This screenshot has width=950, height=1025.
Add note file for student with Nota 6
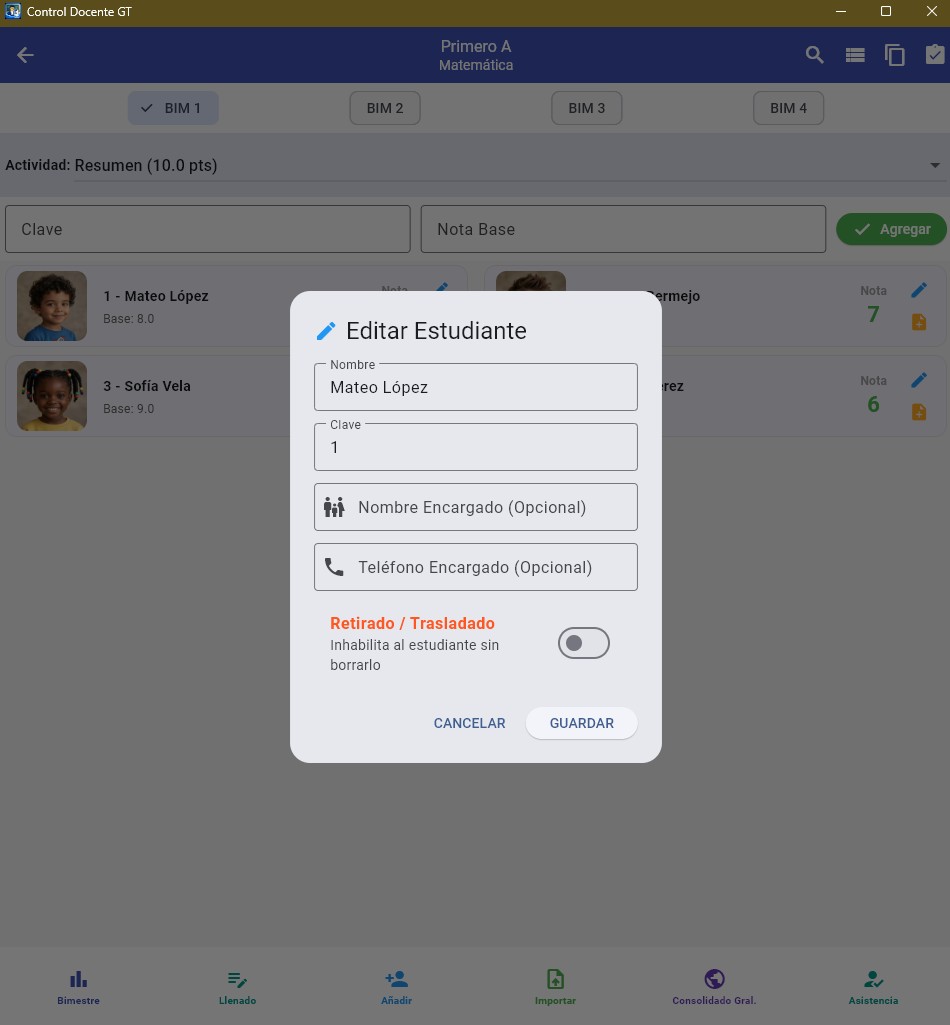click(919, 412)
